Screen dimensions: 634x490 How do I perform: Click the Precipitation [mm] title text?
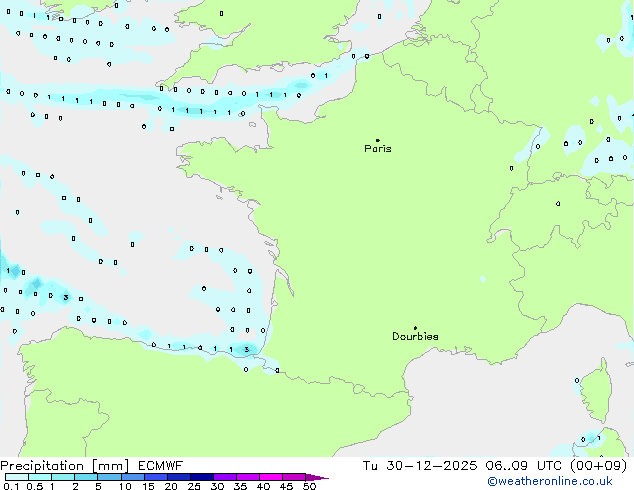(65, 466)
